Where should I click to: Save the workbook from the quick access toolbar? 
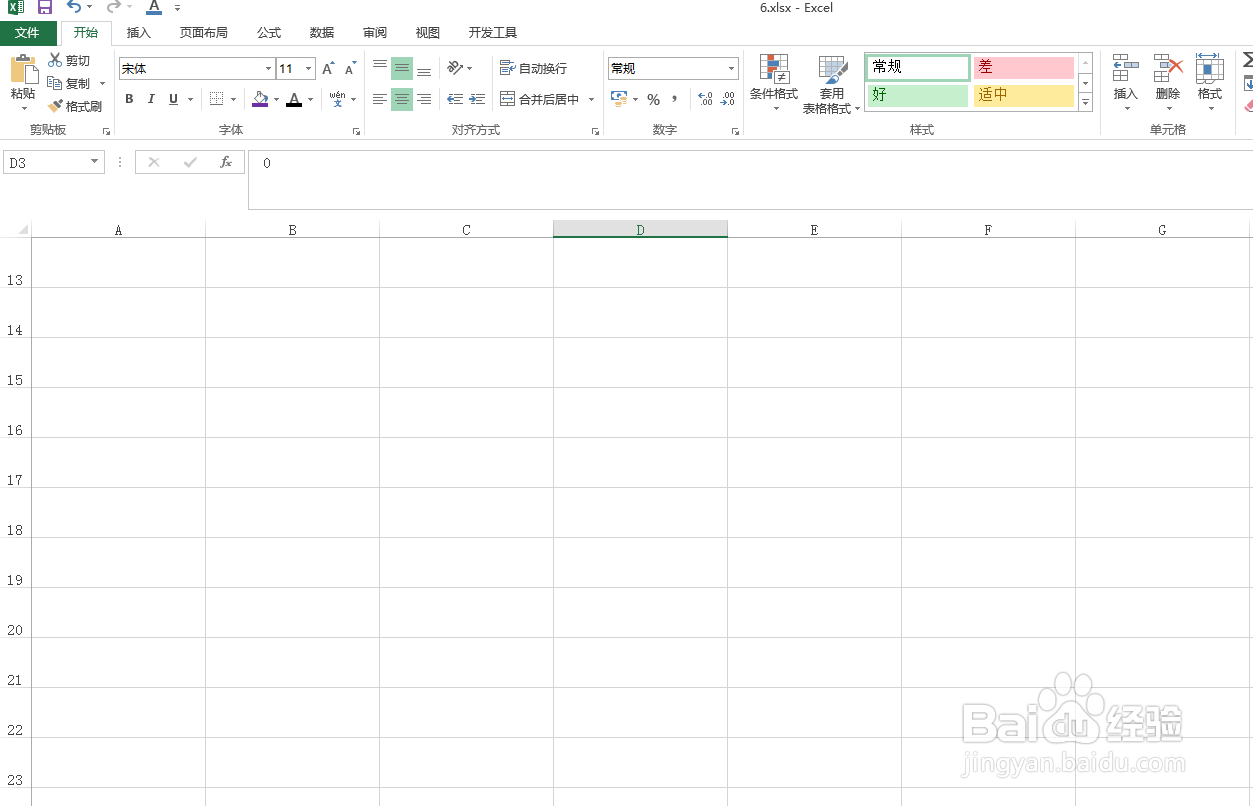point(45,8)
